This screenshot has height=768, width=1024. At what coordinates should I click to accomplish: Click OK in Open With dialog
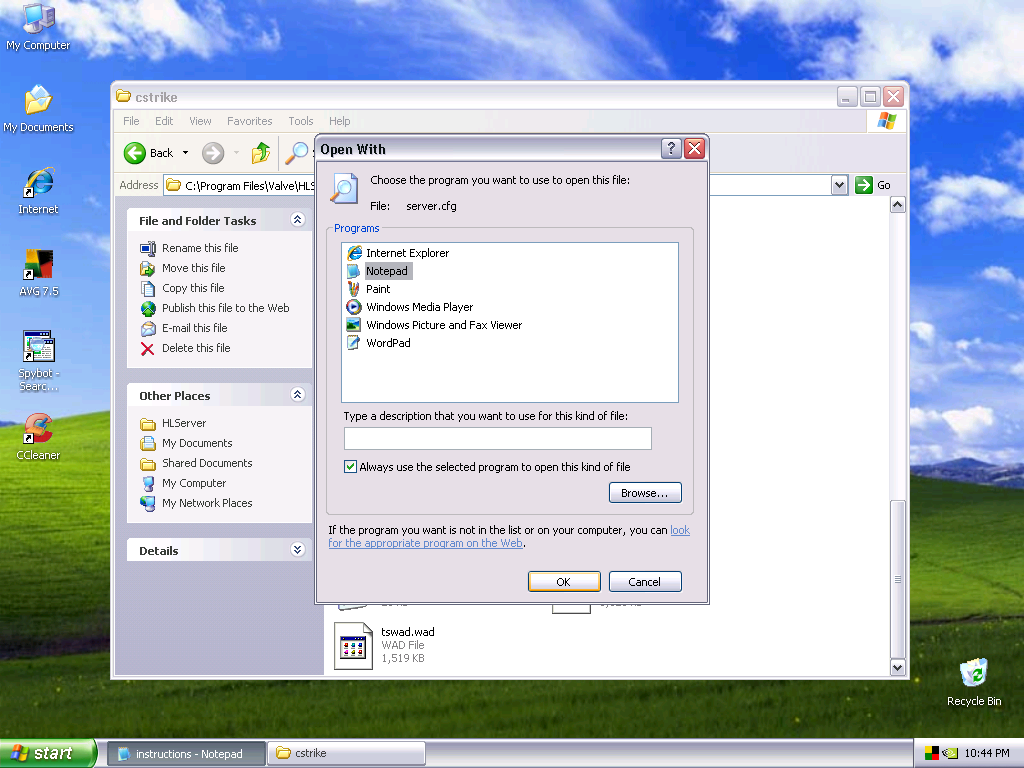pyautogui.click(x=564, y=581)
